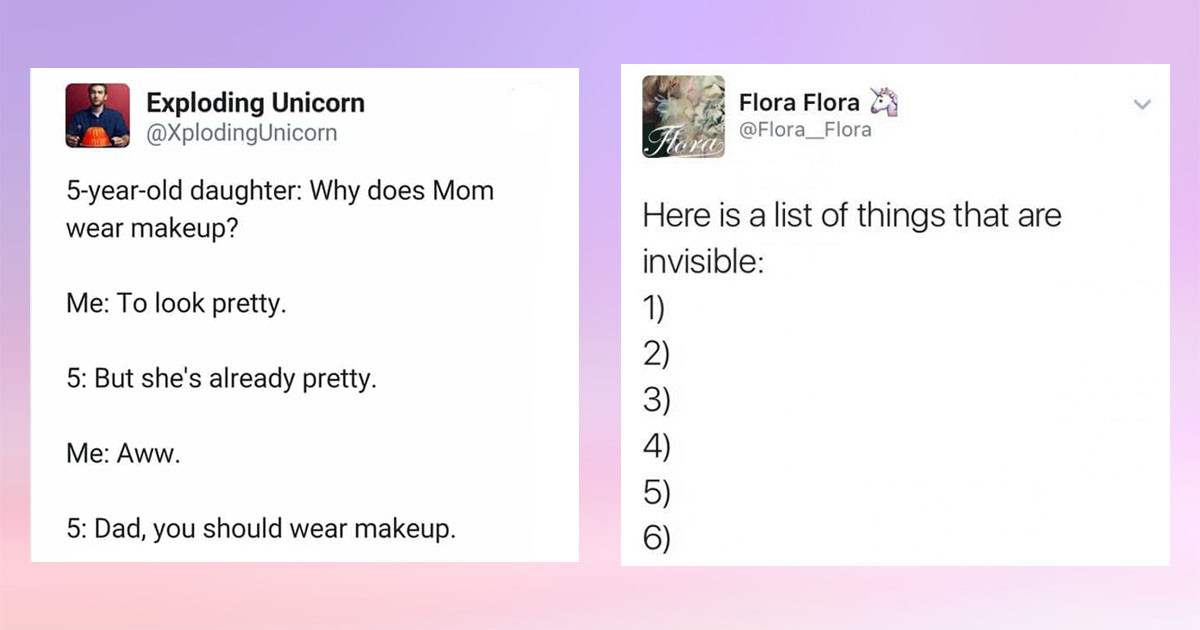Screen dimensions: 1200x630
Task: Click the 'To look pretty' reply line
Action: (x=178, y=303)
